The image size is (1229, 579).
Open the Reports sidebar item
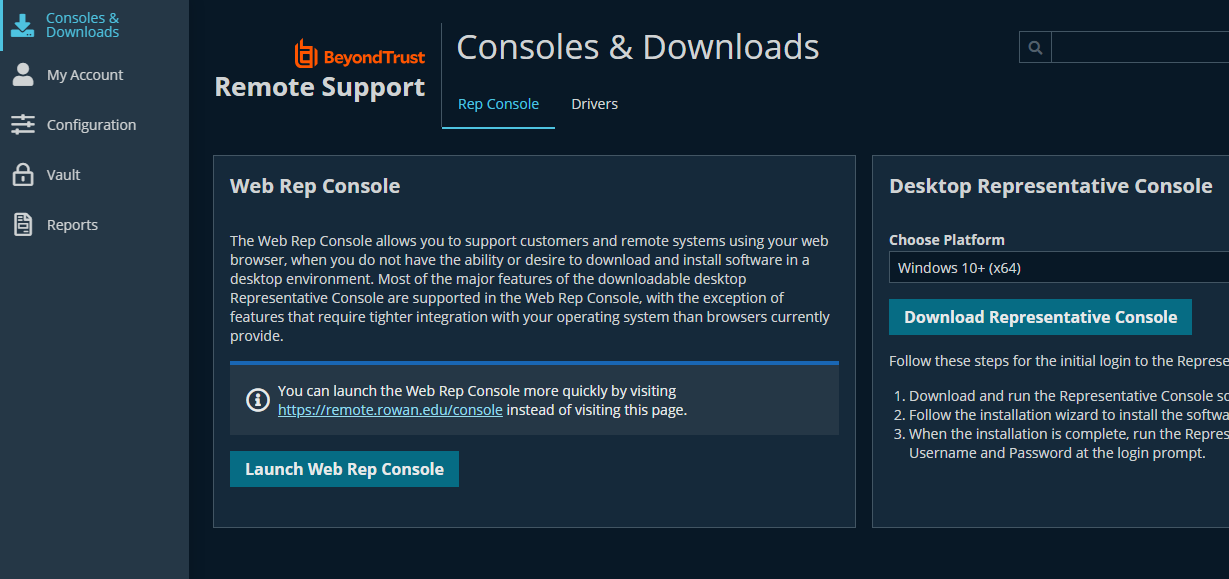tap(72, 225)
